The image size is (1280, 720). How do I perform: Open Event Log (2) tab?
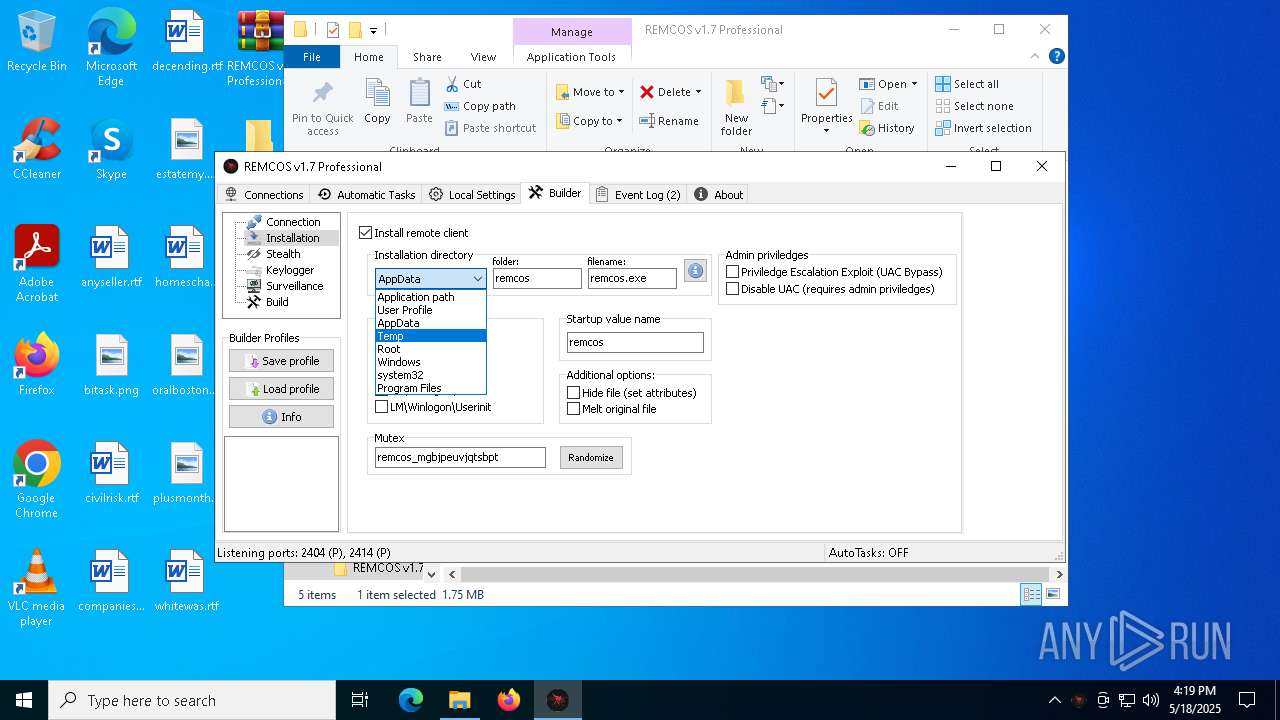coord(638,194)
